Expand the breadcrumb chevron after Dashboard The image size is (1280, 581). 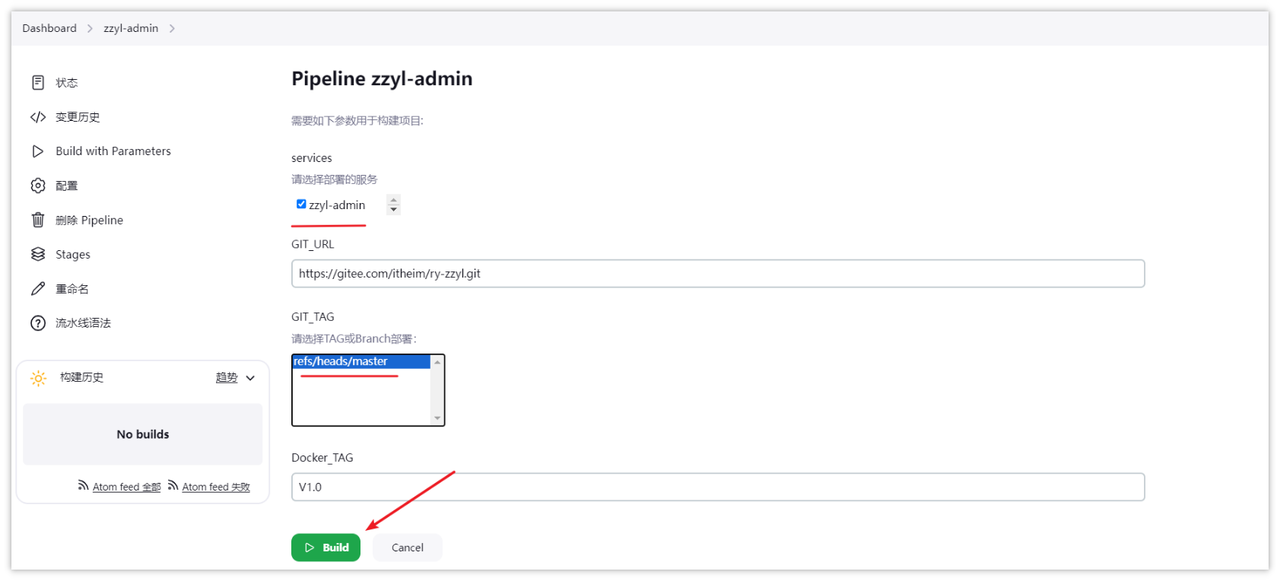[90, 28]
